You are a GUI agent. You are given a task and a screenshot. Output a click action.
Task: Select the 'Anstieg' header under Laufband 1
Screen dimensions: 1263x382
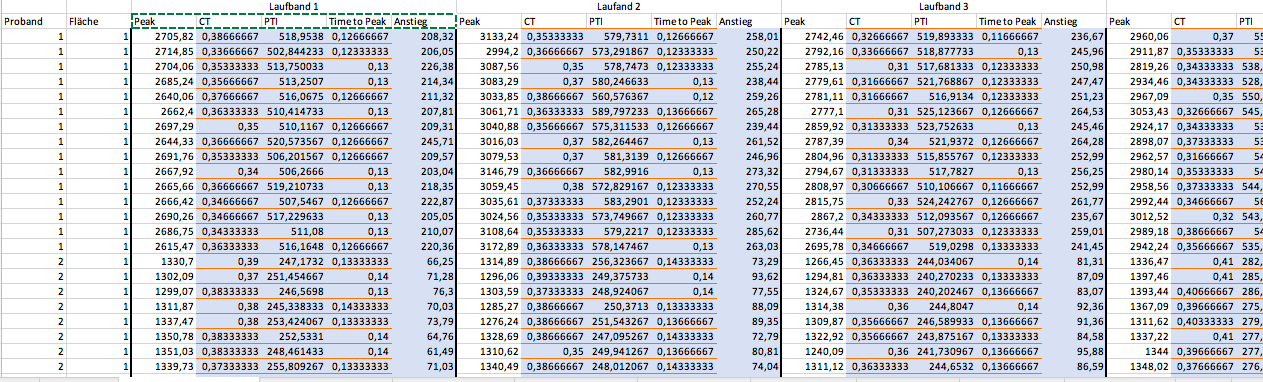[423, 21]
